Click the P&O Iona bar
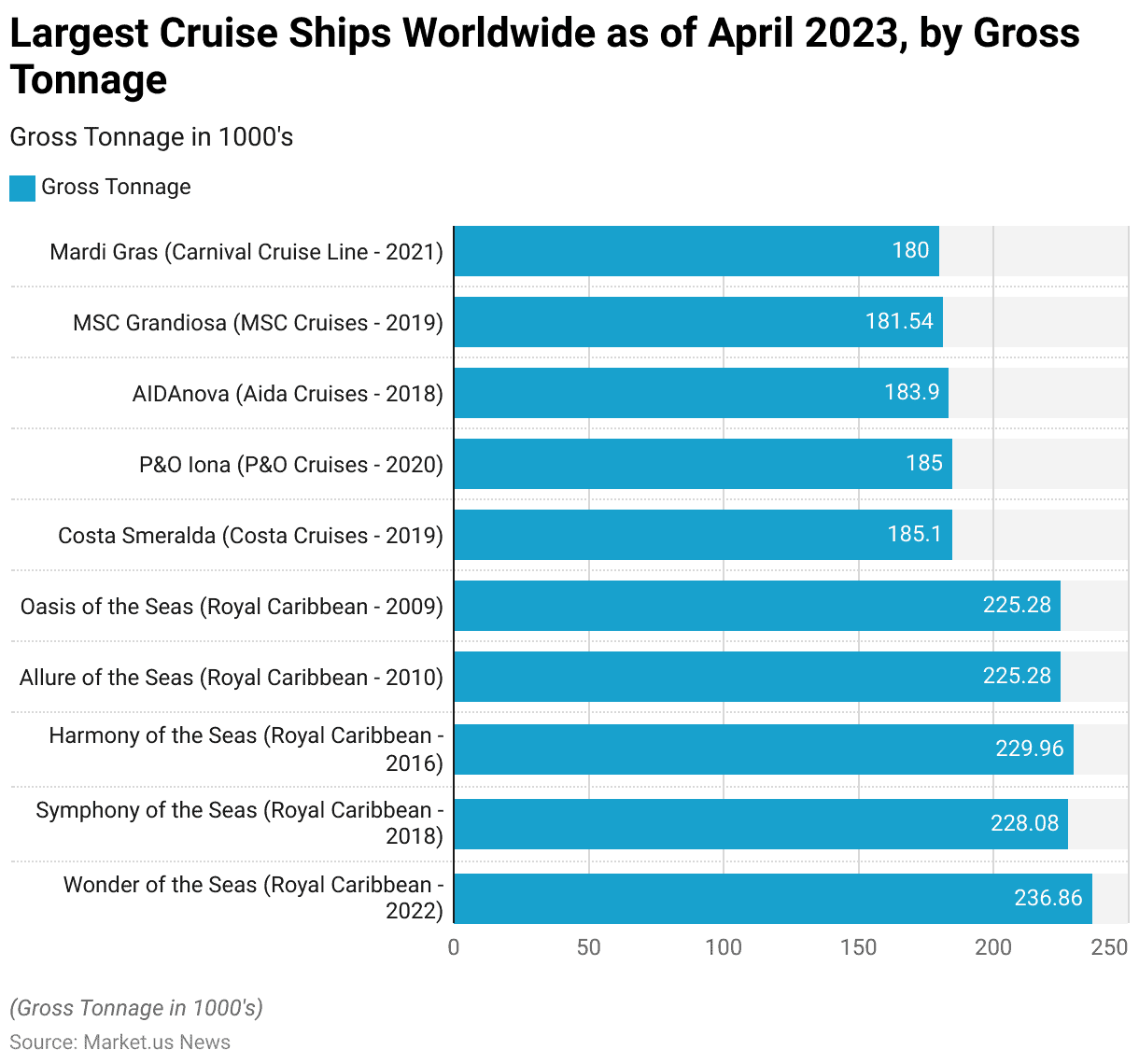The image size is (1139, 1064). point(702,464)
